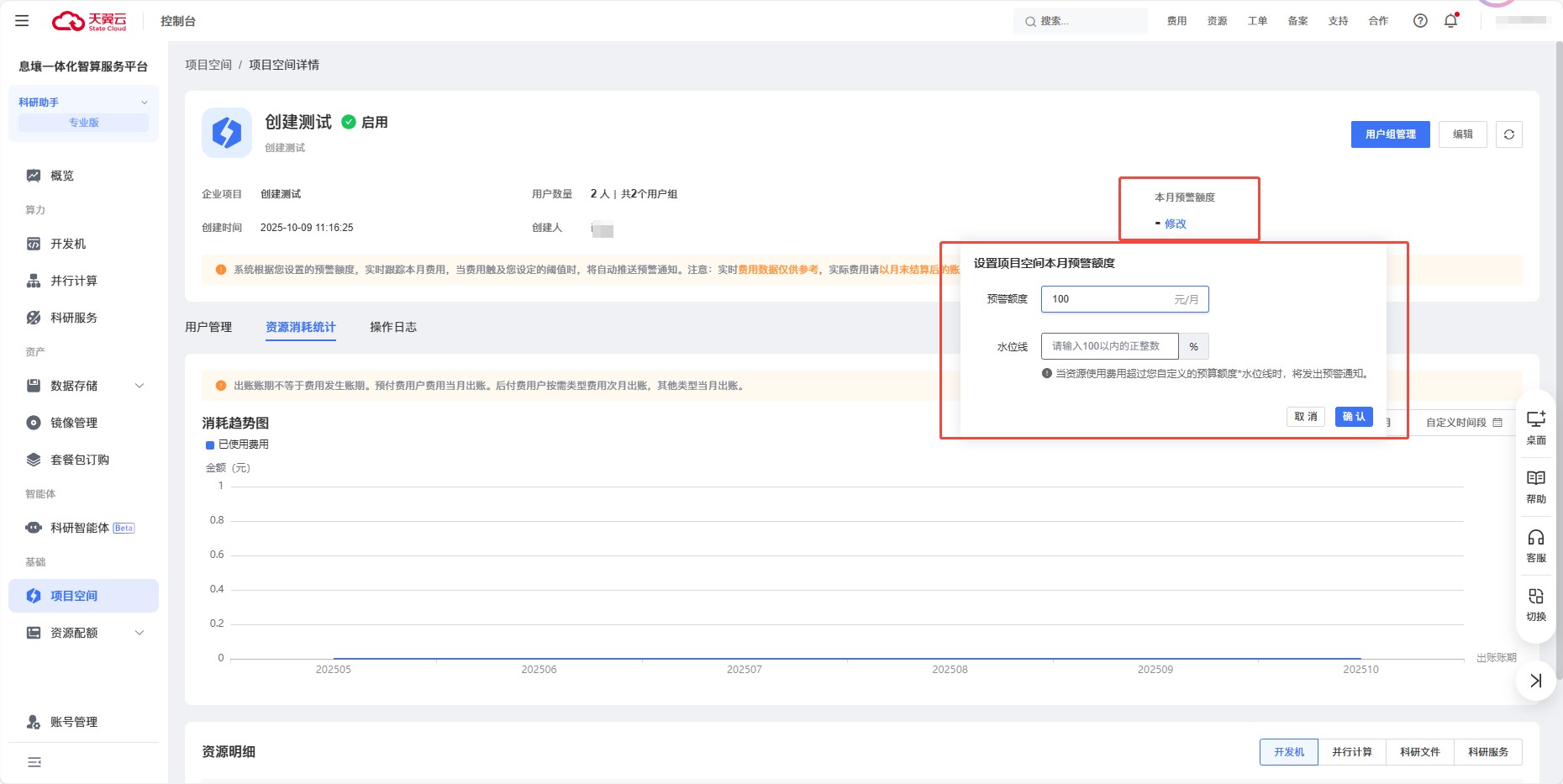The image size is (1563, 784).
Task: Expand the 资源配额 sidebar menu
Action: (139, 633)
